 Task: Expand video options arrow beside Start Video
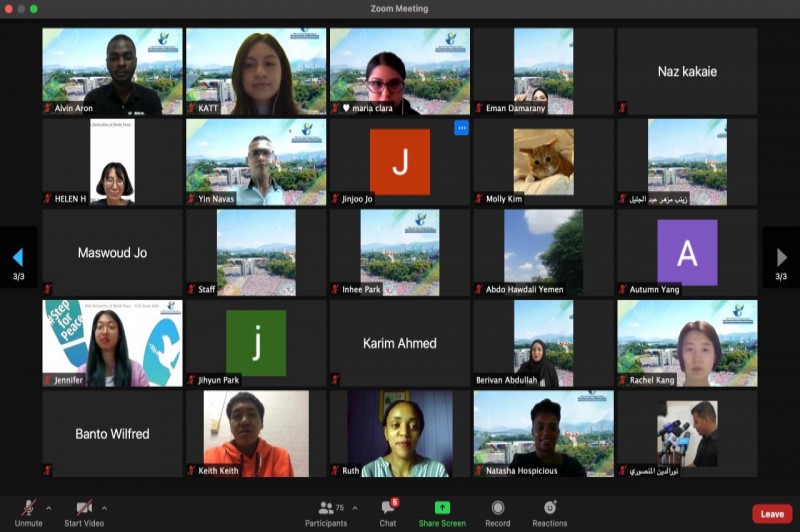click(104, 507)
